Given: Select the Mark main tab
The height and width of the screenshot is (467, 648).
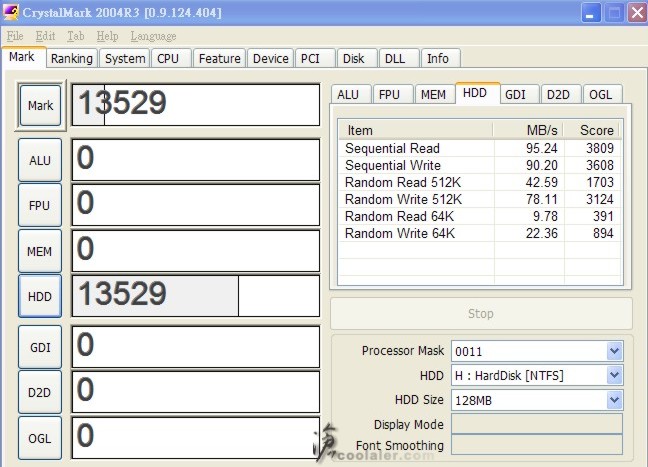Looking at the screenshot, I should tap(23, 57).
